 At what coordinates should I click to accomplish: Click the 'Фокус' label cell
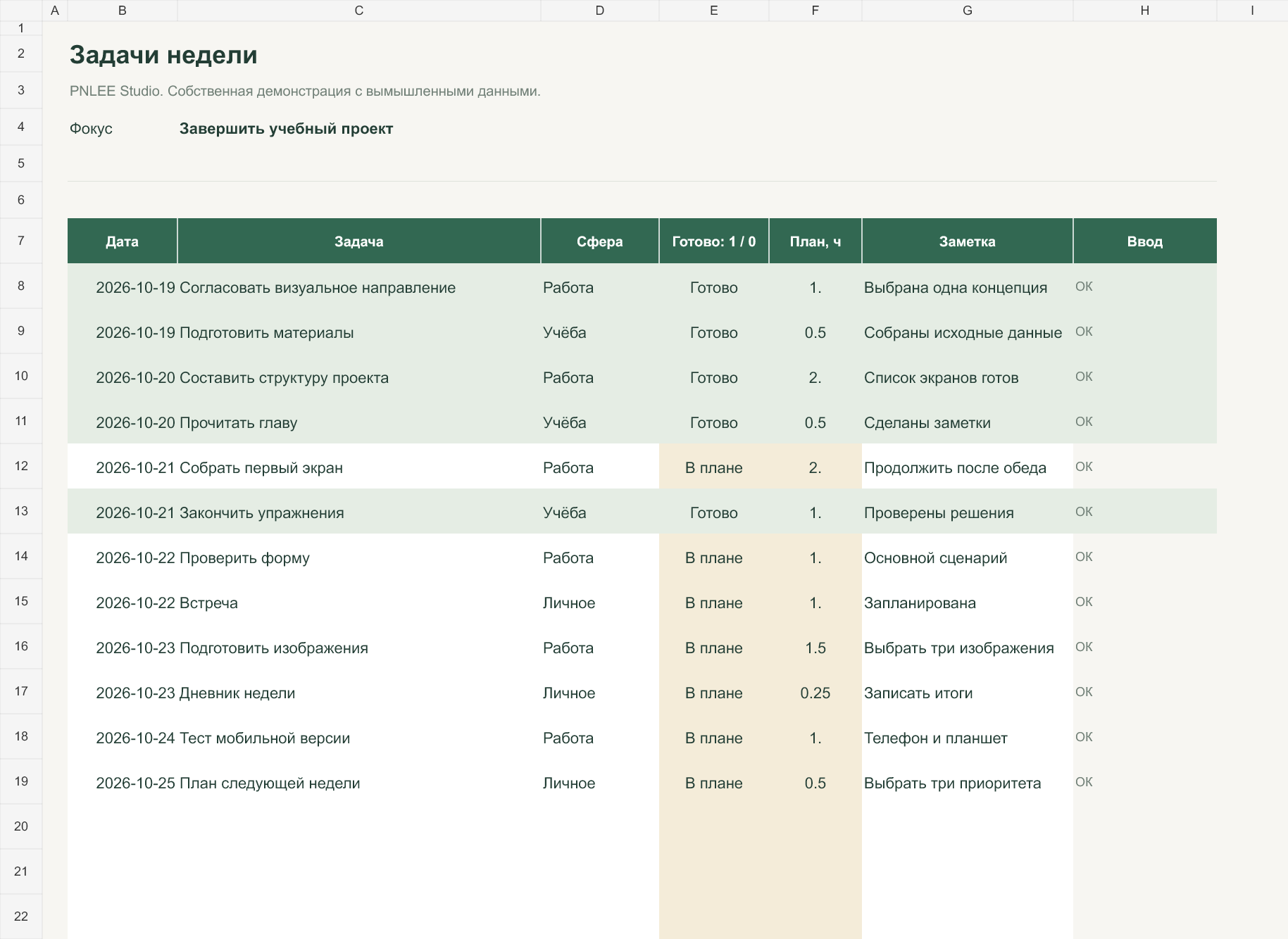point(91,129)
